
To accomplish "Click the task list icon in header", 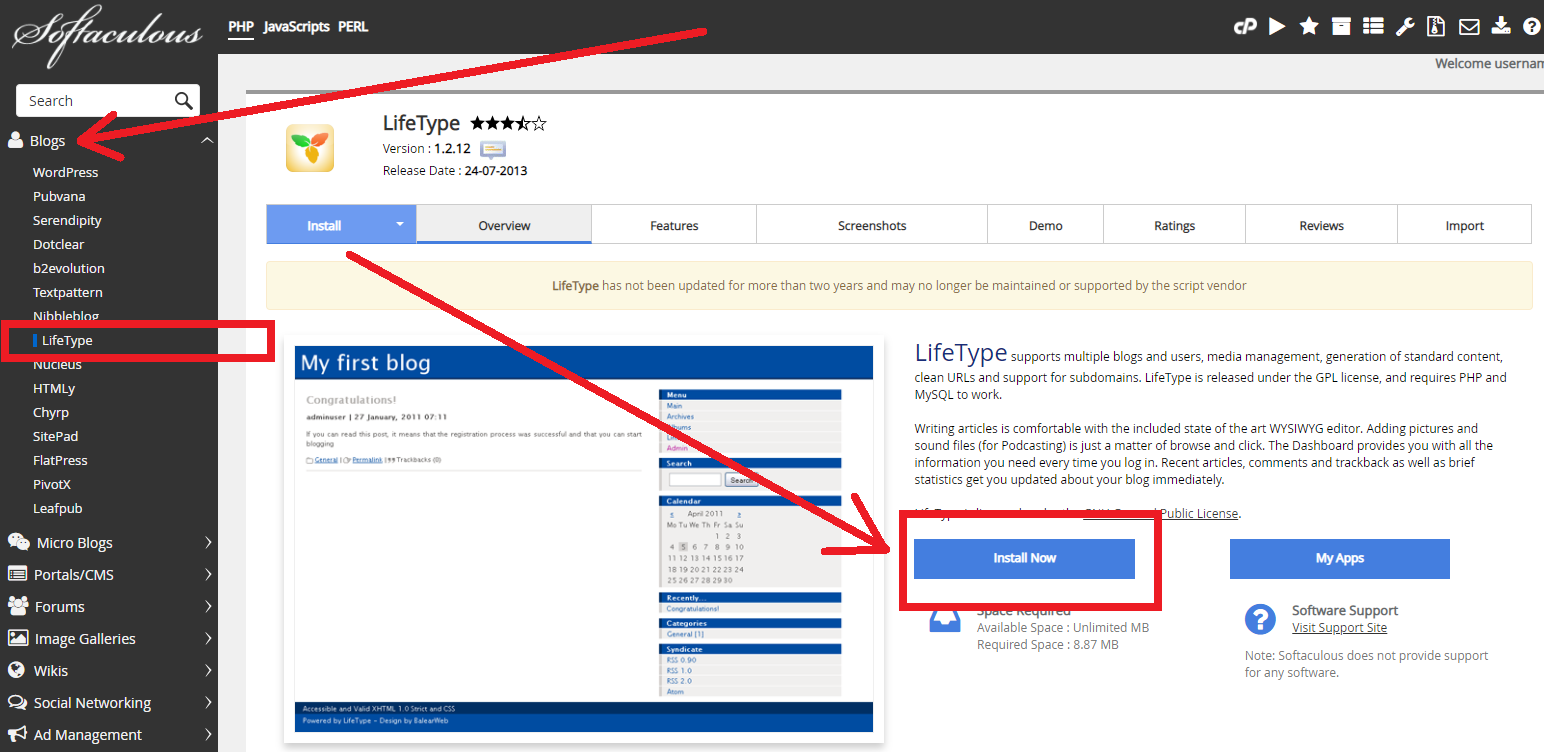I will click(x=1373, y=27).
